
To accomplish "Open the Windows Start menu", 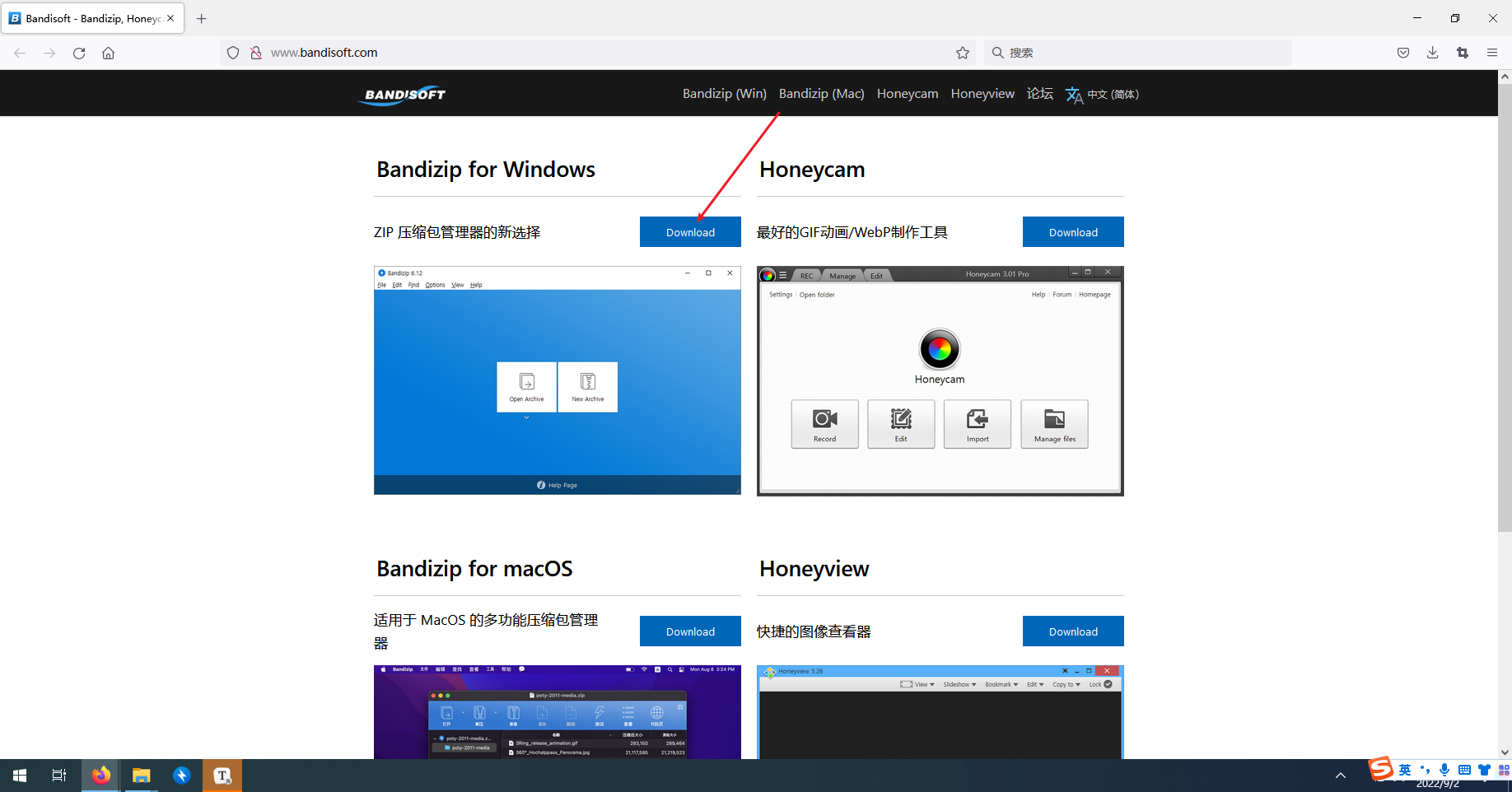I will (20, 776).
